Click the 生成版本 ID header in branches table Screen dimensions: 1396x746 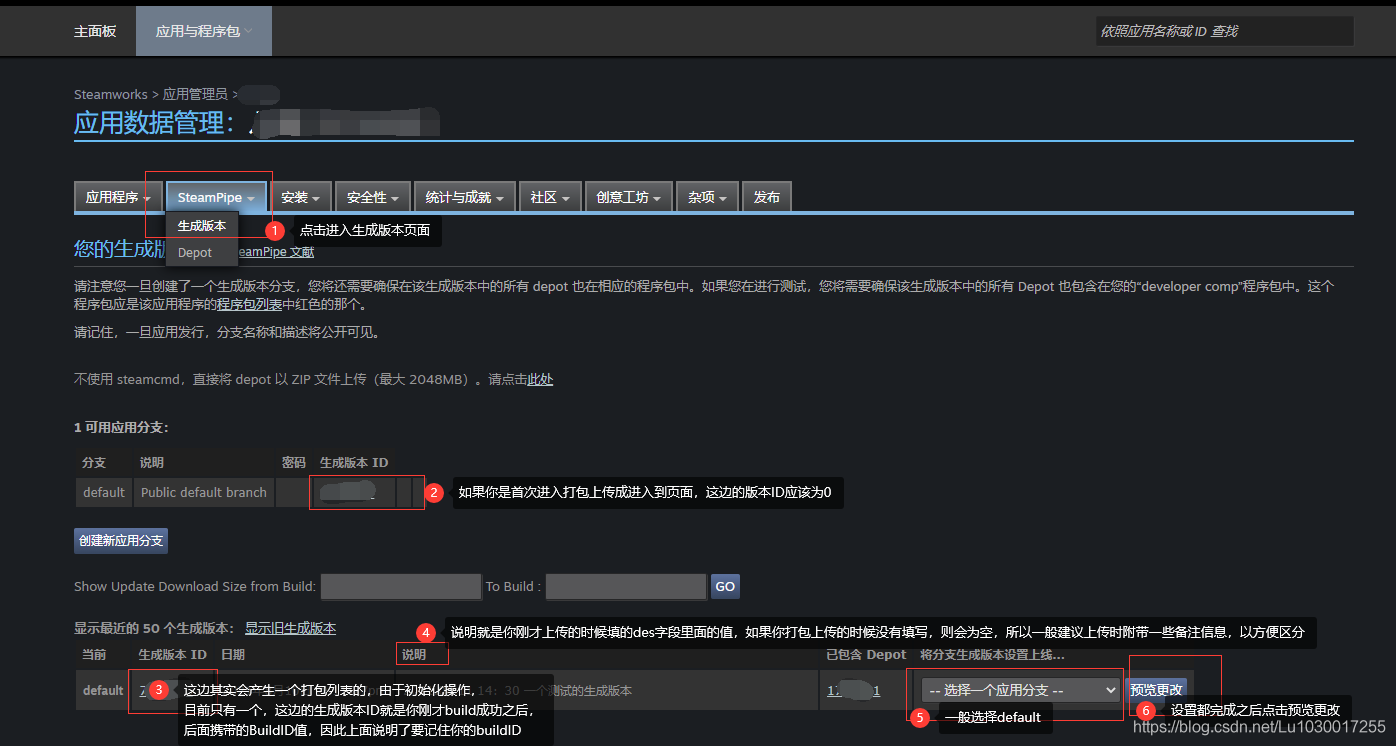[x=353, y=463]
